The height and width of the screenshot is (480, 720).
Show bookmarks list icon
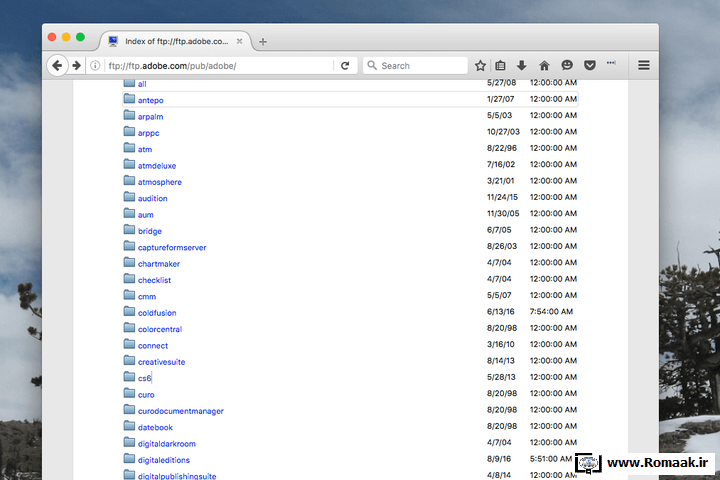[501, 66]
